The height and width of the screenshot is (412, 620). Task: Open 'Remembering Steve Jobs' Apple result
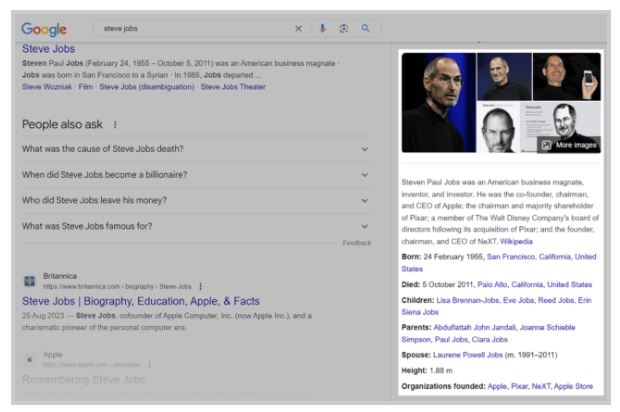[x=83, y=380]
